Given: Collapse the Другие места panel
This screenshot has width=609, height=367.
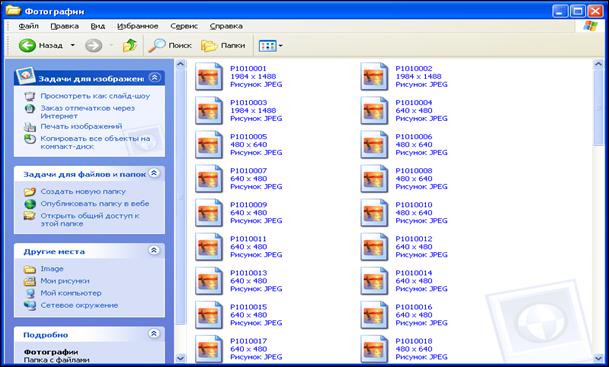Looking at the screenshot, I should pos(154,250).
